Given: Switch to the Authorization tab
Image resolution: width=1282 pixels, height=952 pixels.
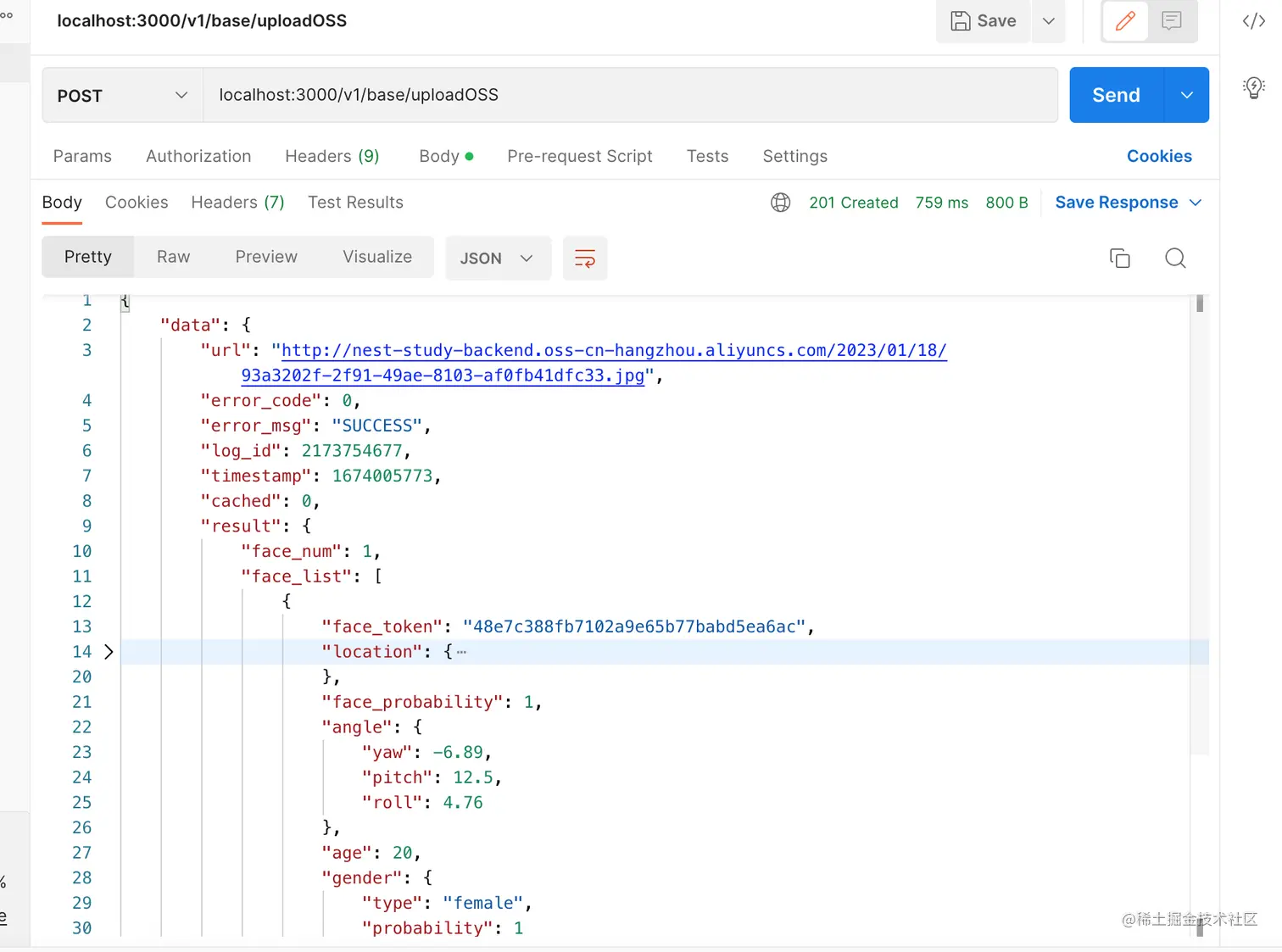Looking at the screenshot, I should click(x=198, y=156).
